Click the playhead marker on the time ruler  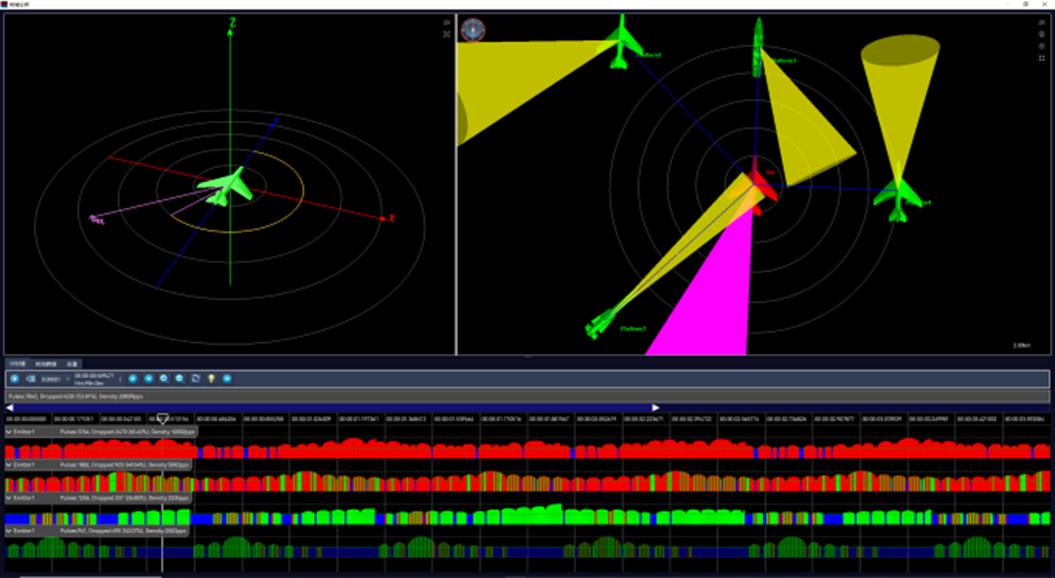pyautogui.click(x=162, y=419)
